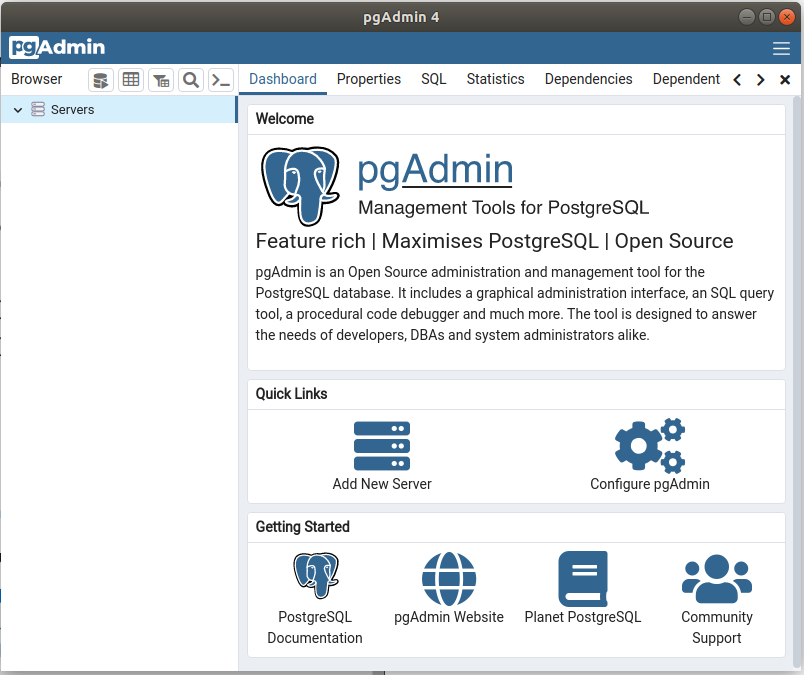Screen dimensions: 804x675
Task: Launch the PSQL terminal tool icon
Action: 221,80
